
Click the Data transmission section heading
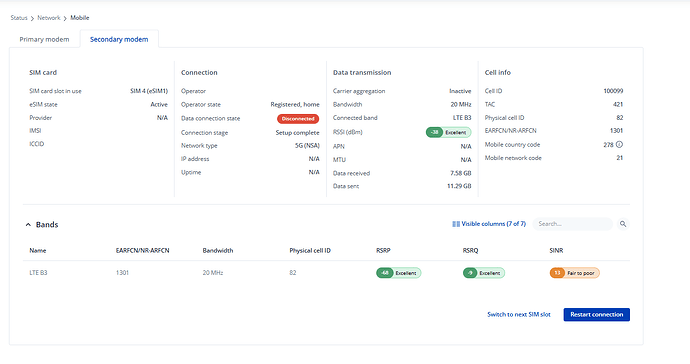pos(362,72)
